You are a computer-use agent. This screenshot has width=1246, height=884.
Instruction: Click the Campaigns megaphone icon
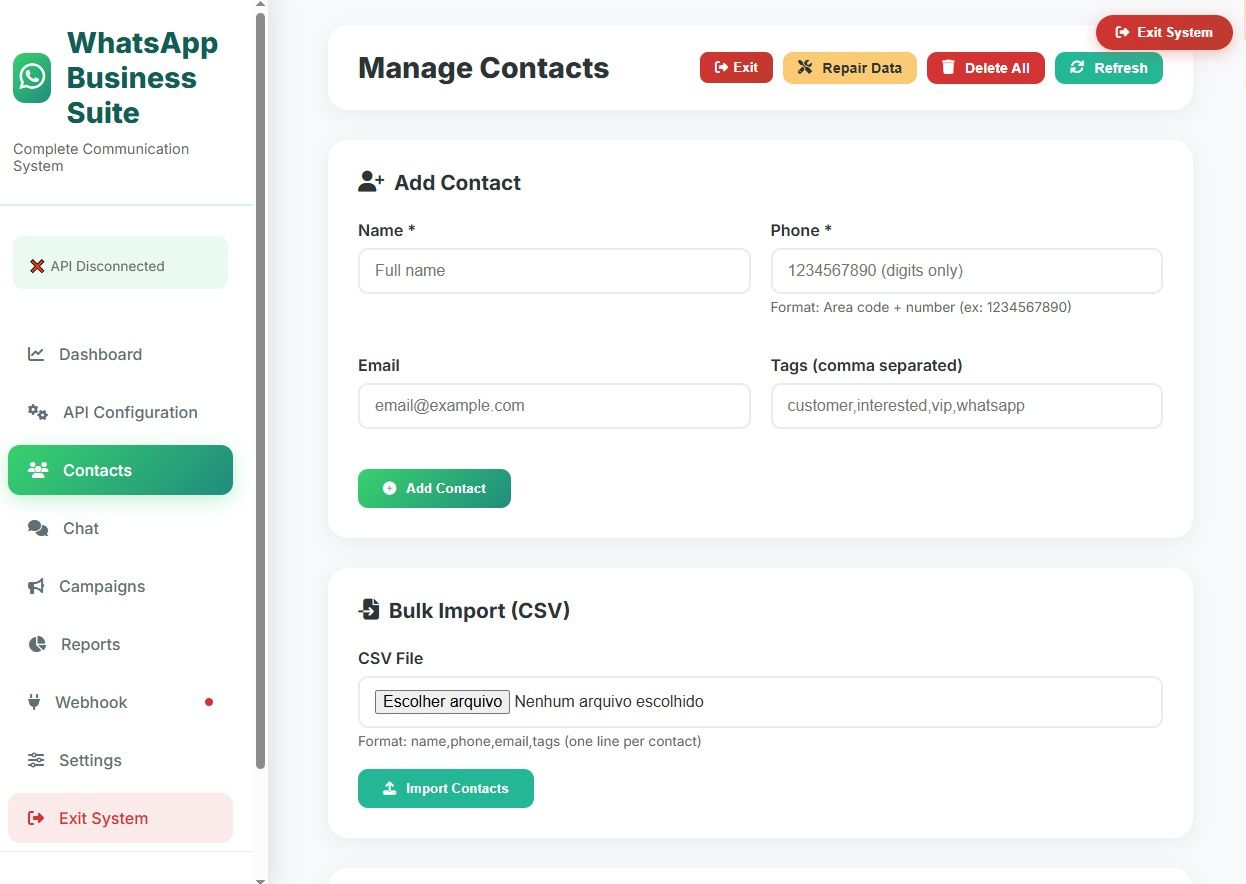pyautogui.click(x=36, y=586)
